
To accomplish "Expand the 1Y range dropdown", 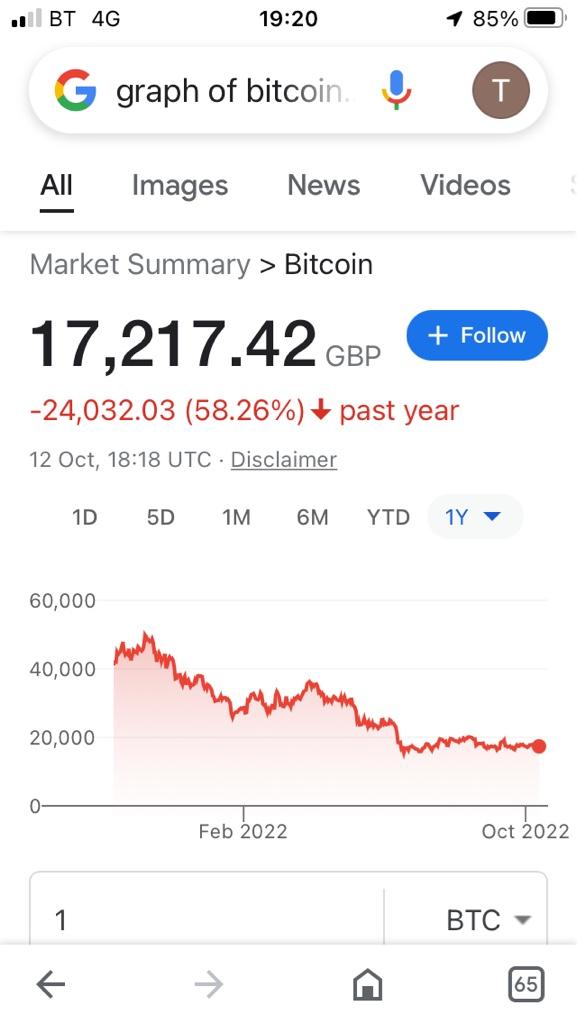I will click(475, 517).
